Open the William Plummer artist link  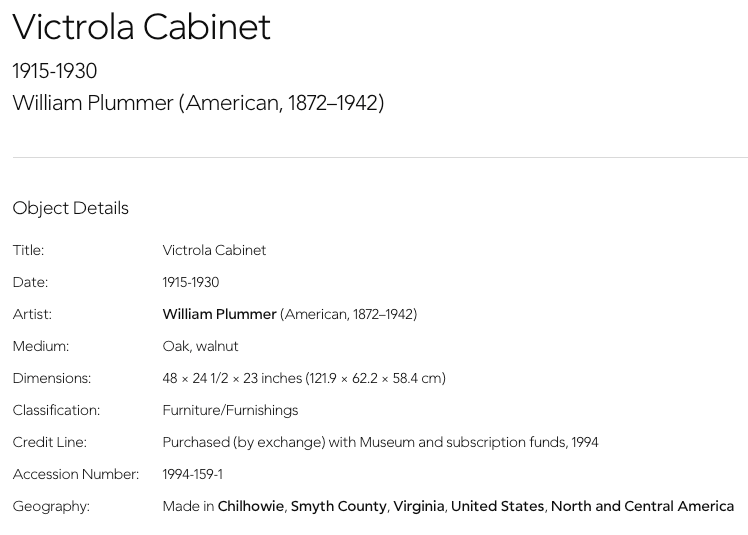(x=219, y=314)
